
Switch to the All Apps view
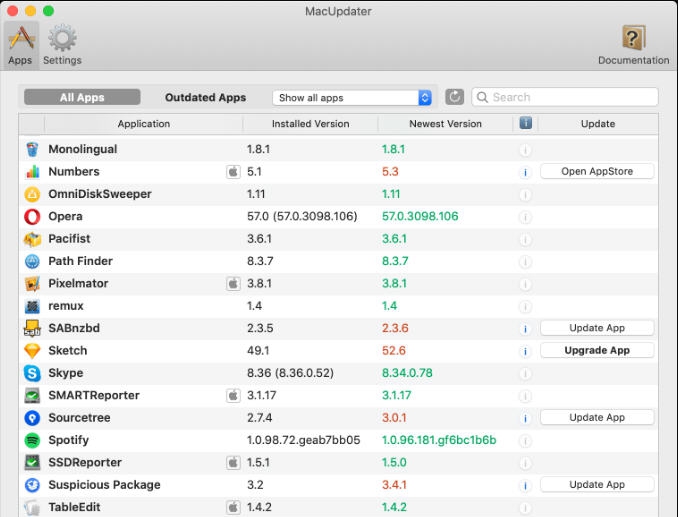tap(82, 98)
